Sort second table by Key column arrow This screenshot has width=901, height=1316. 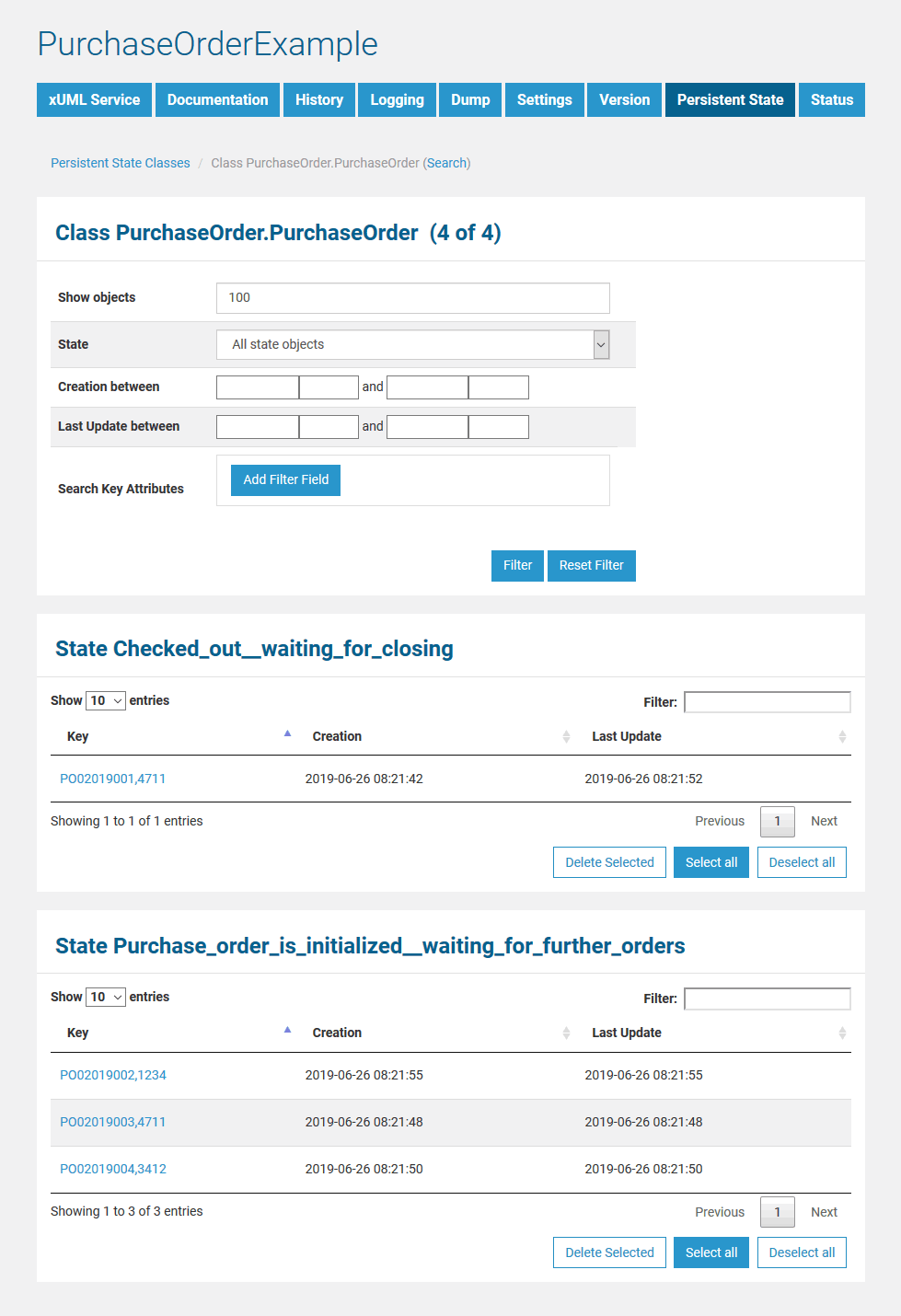[x=287, y=1031]
